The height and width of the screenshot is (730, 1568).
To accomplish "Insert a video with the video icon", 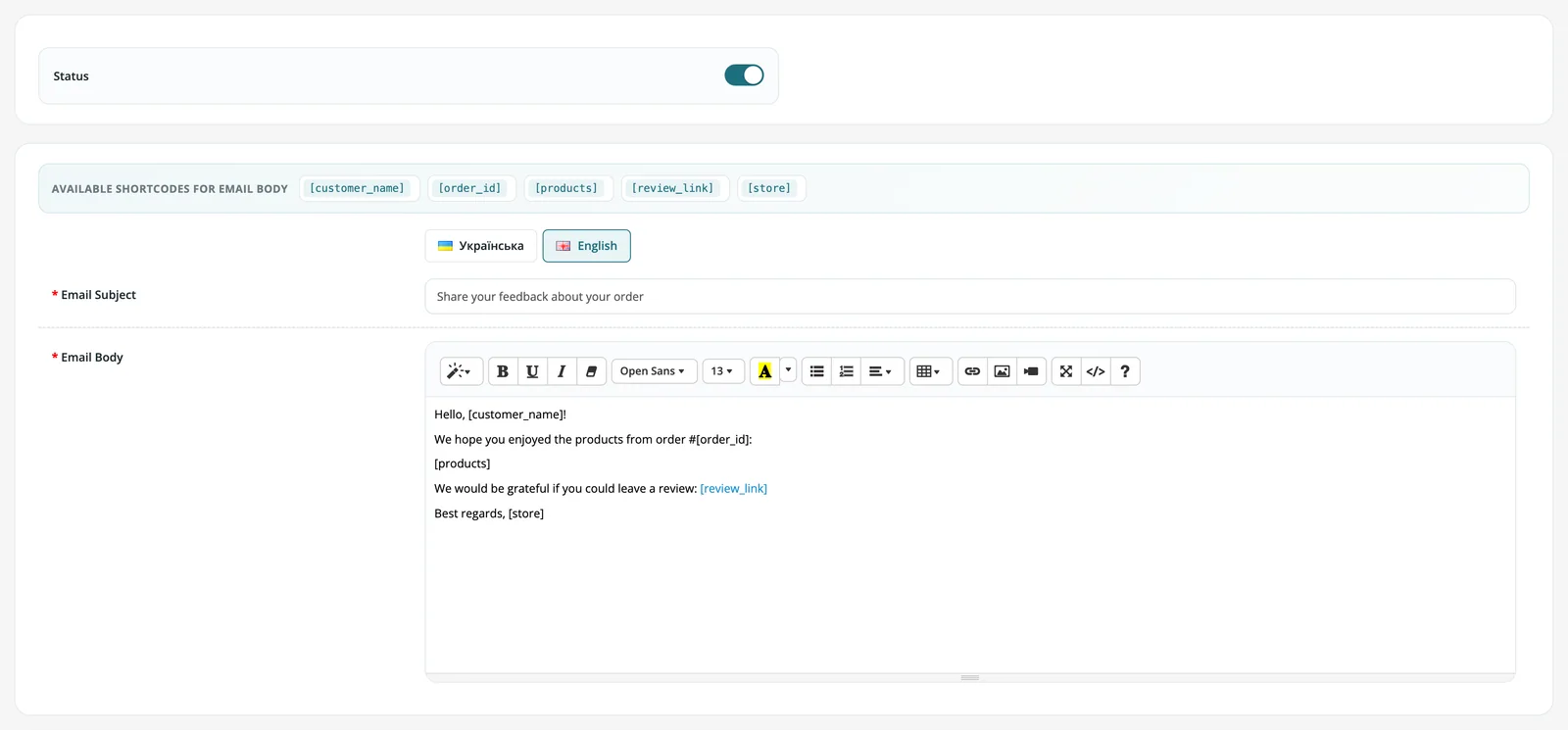I will coord(1031,371).
